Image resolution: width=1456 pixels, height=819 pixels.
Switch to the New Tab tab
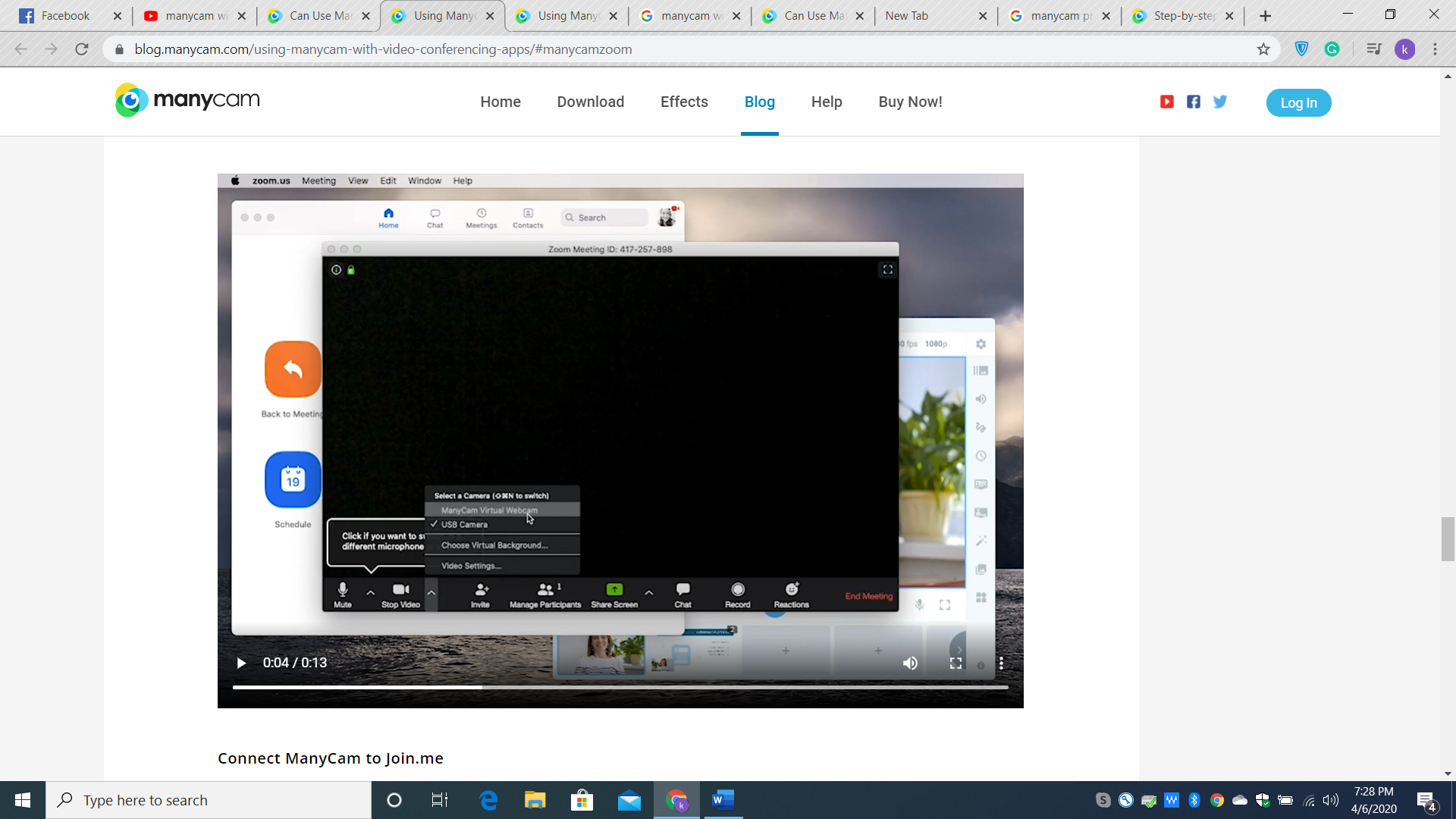pos(935,16)
